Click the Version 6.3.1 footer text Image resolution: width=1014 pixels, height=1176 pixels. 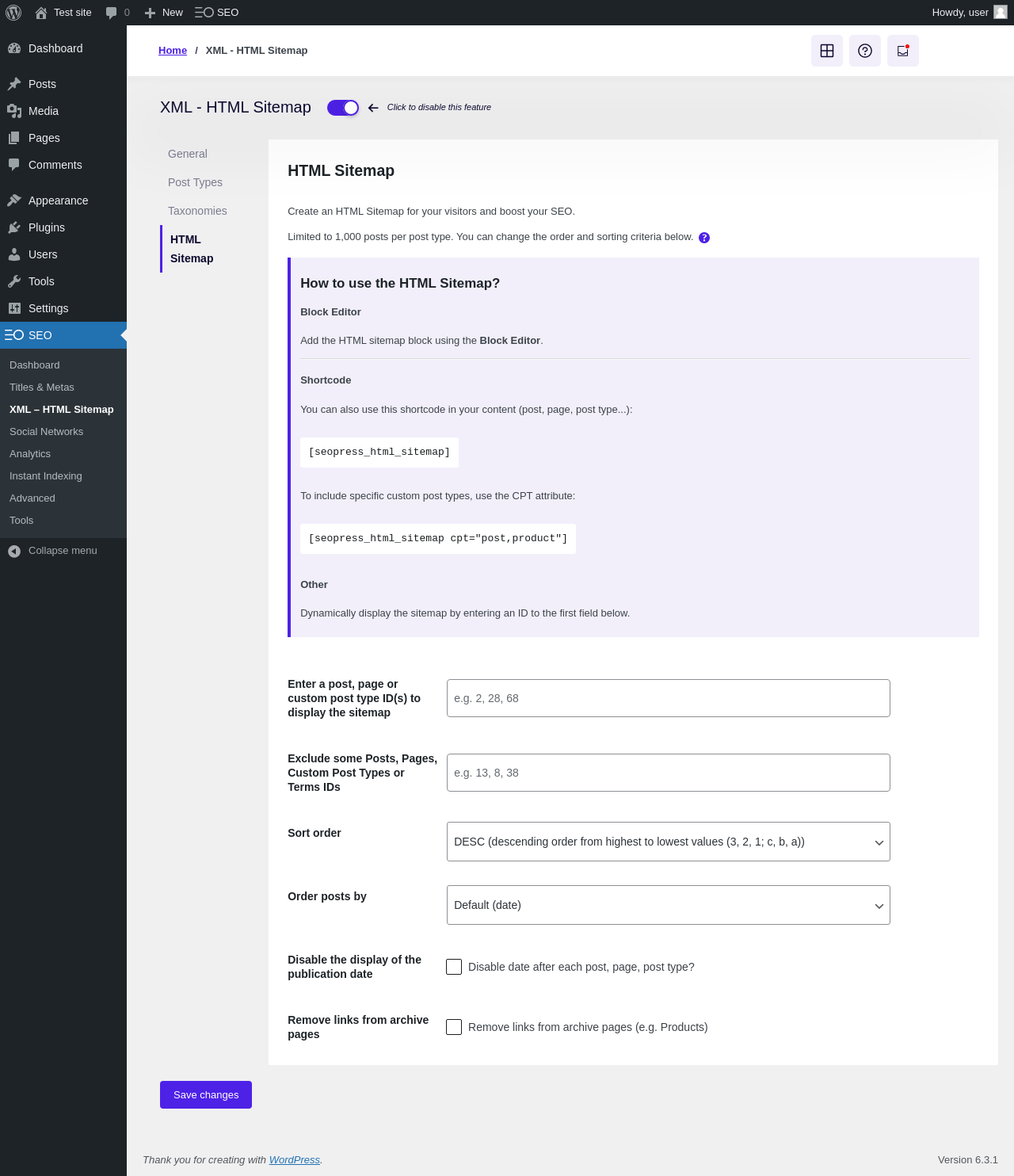pyautogui.click(x=968, y=1160)
